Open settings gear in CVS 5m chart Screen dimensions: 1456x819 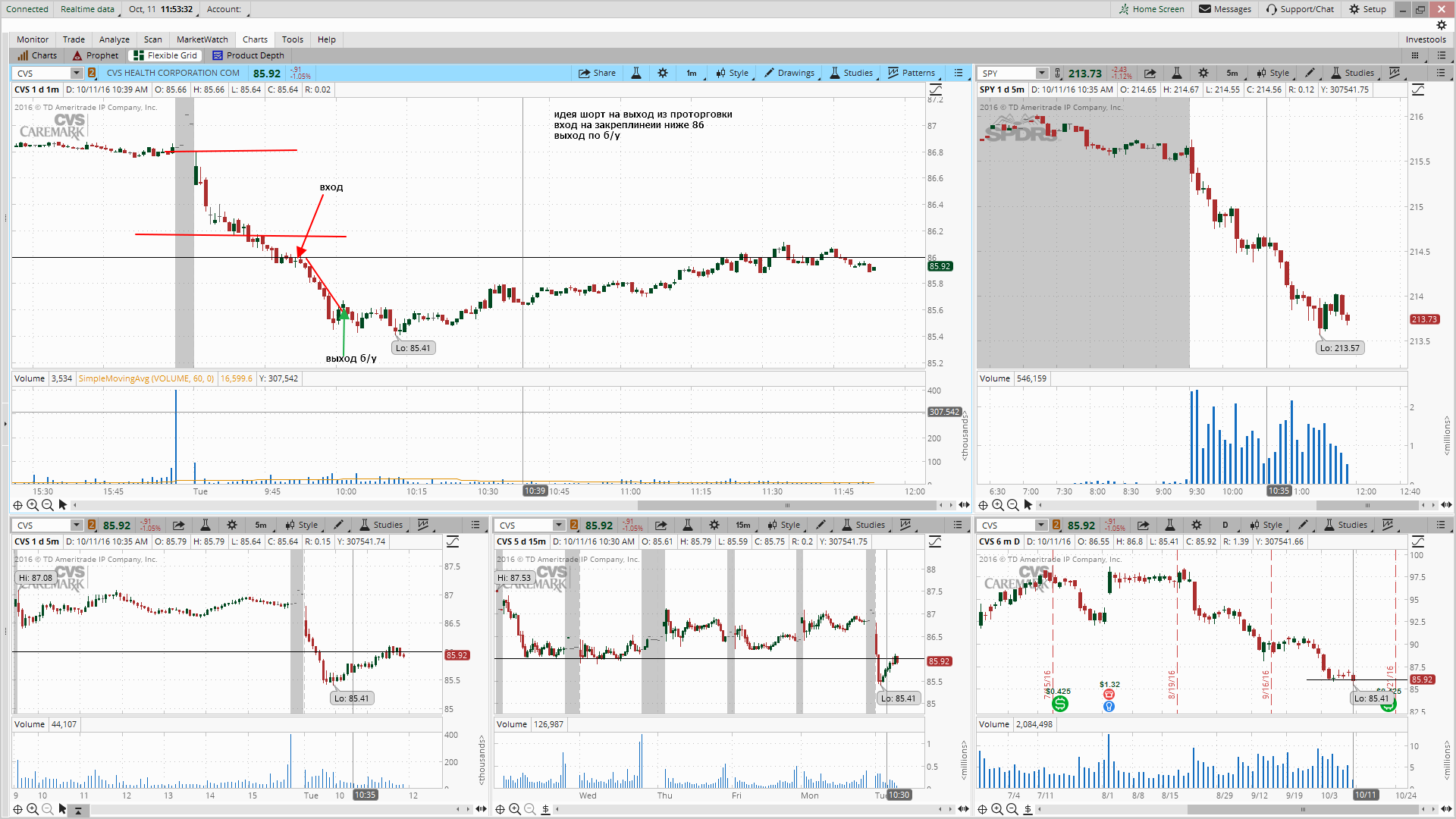232,525
